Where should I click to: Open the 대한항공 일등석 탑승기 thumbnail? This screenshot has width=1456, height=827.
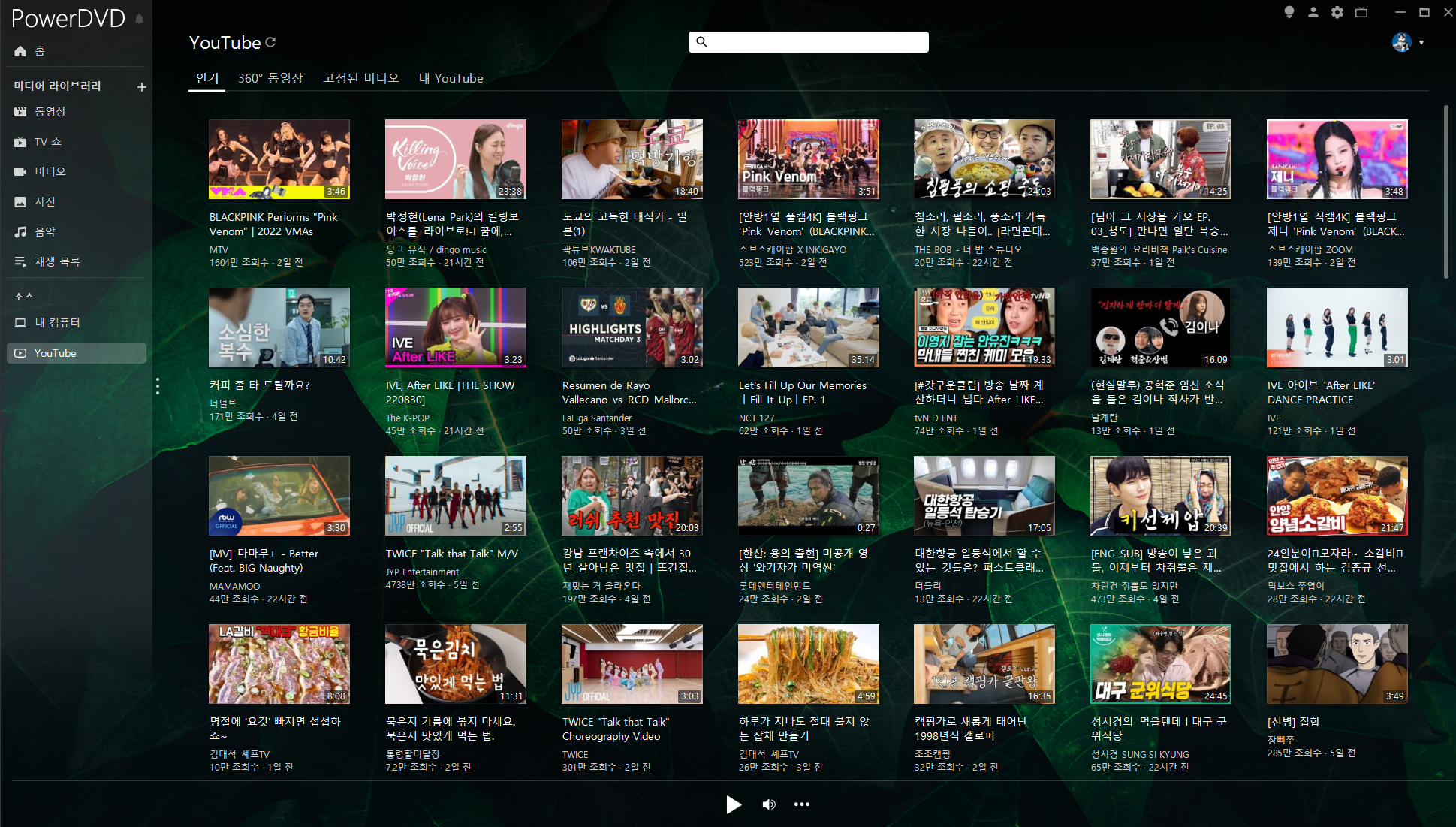click(x=984, y=496)
